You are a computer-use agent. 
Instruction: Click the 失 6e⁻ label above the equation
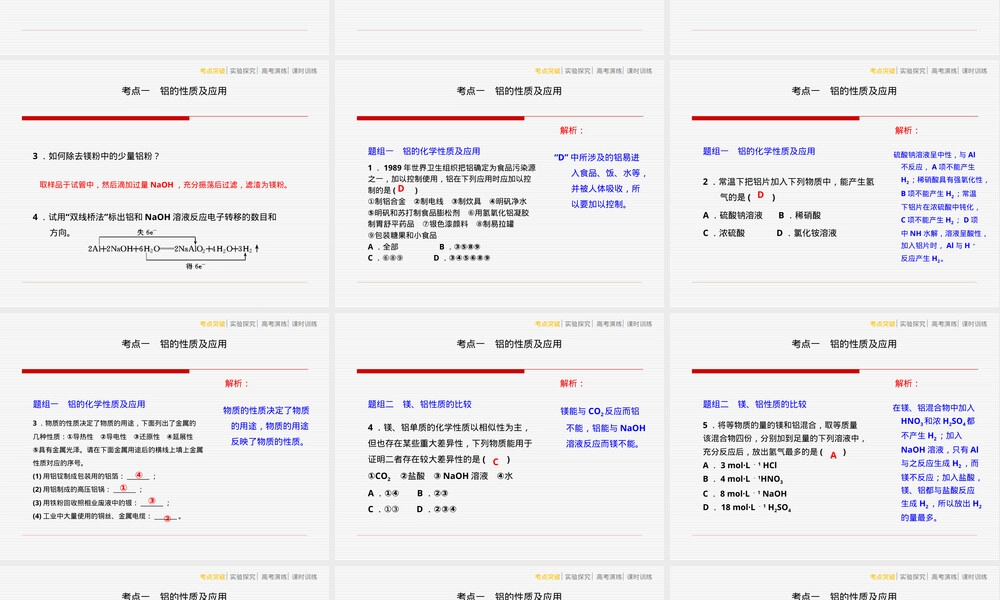(x=147, y=232)
